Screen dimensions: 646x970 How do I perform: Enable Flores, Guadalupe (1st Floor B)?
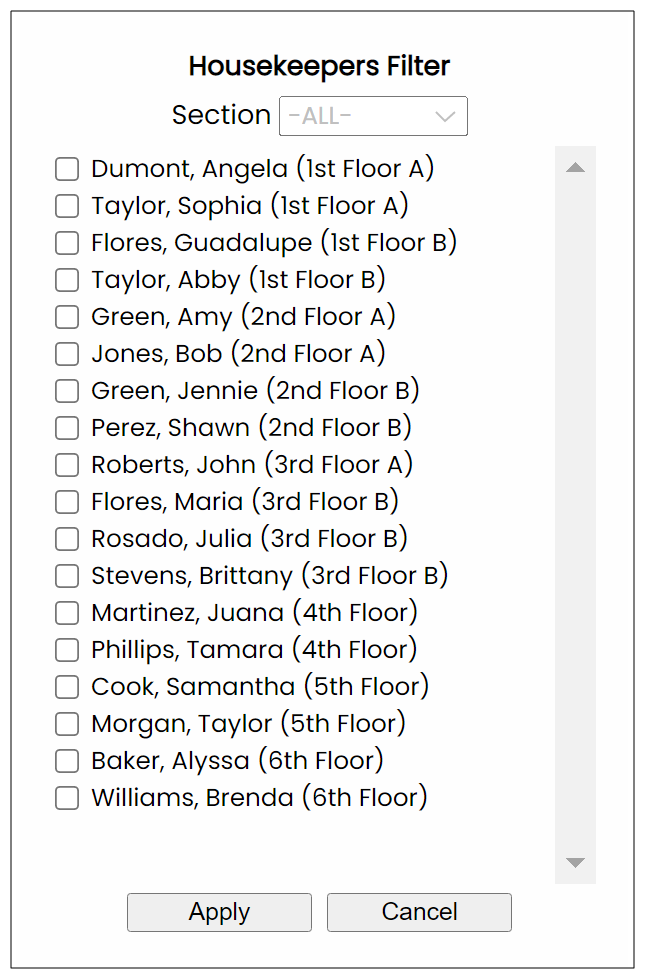pos(67,243)
